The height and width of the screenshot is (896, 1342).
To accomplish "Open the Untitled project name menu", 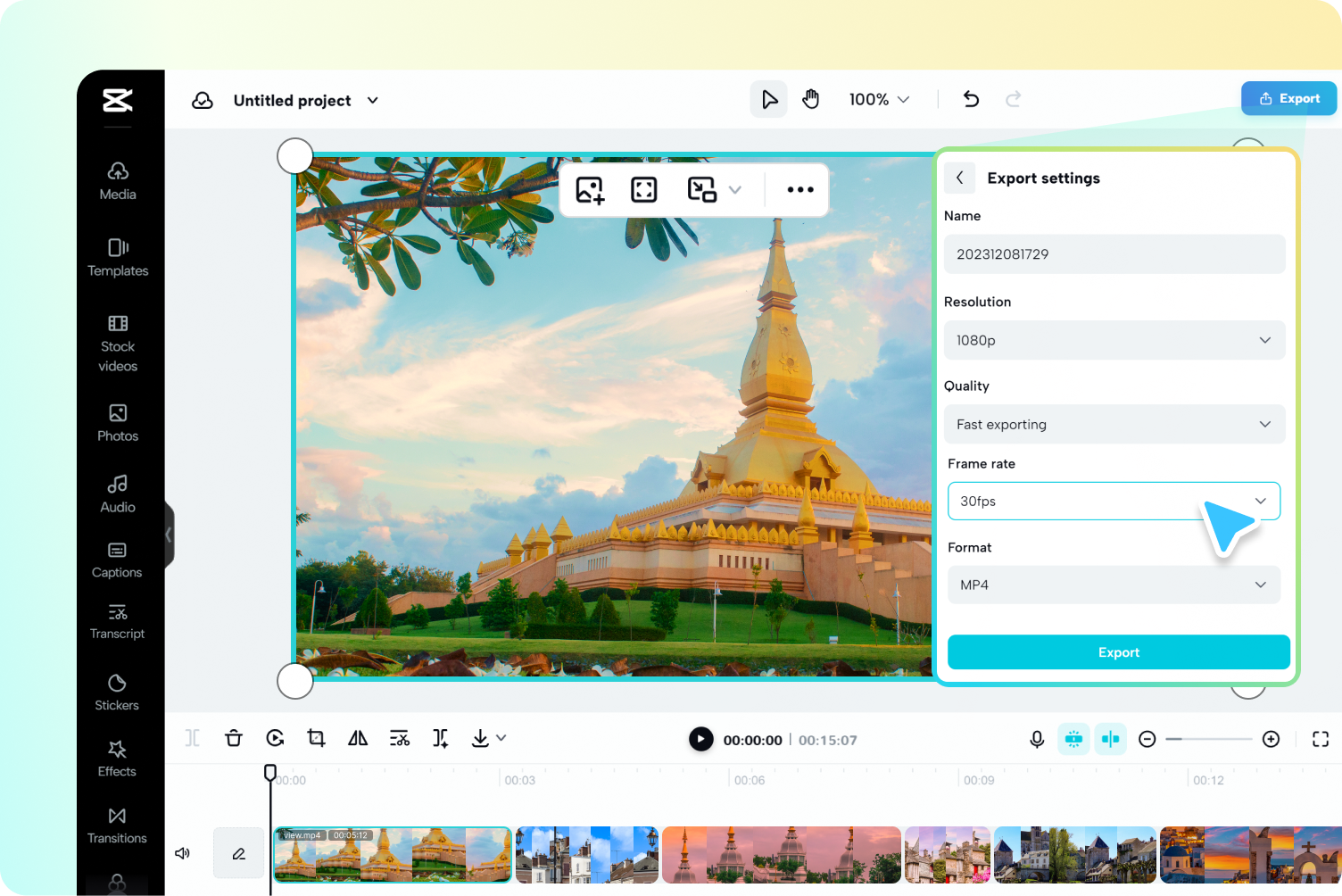I will 303,100.
